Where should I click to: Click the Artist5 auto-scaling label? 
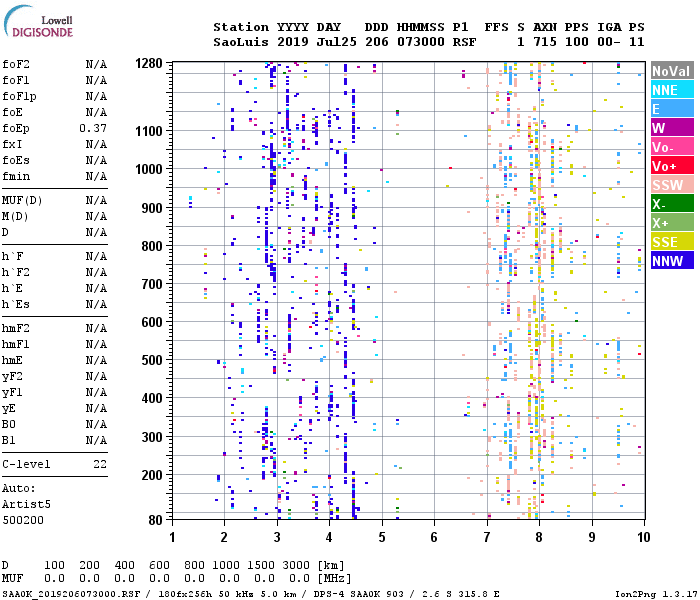(x=26, y=505)
